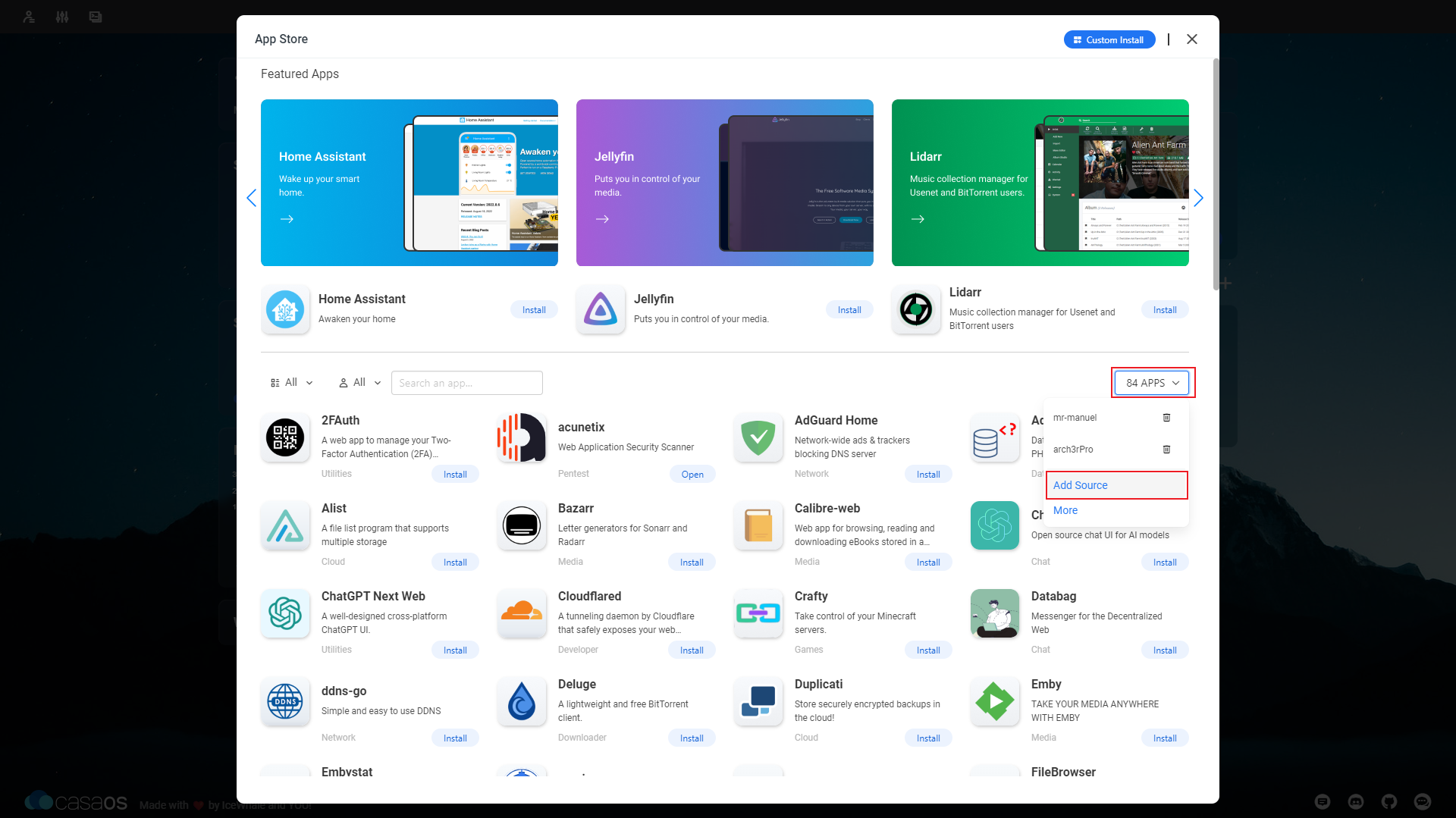
Task: Click the 2FAuth QR code icon
Action: pyautogui.click(x=285, y=438)
